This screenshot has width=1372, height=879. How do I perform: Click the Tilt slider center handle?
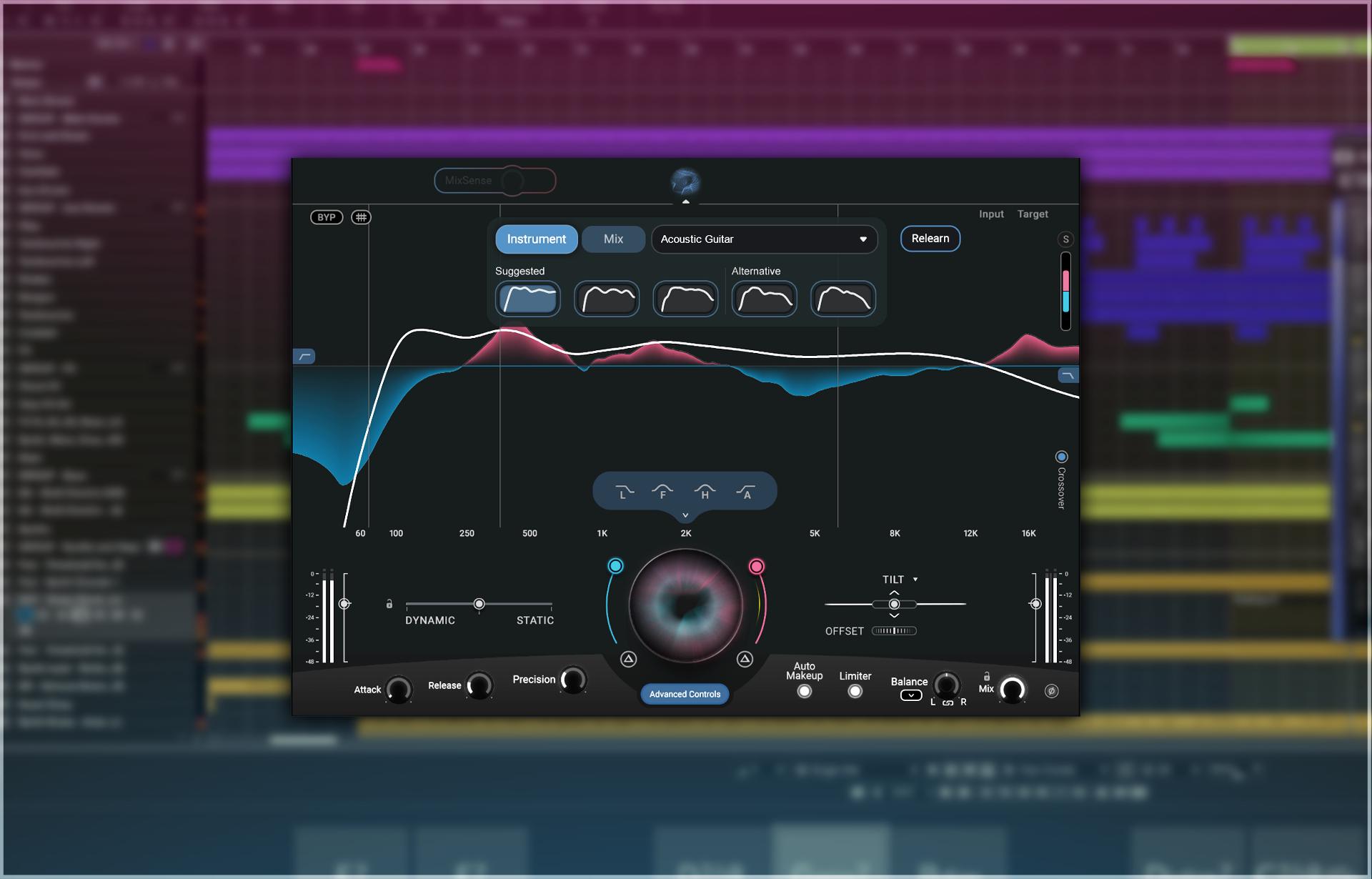894,604
